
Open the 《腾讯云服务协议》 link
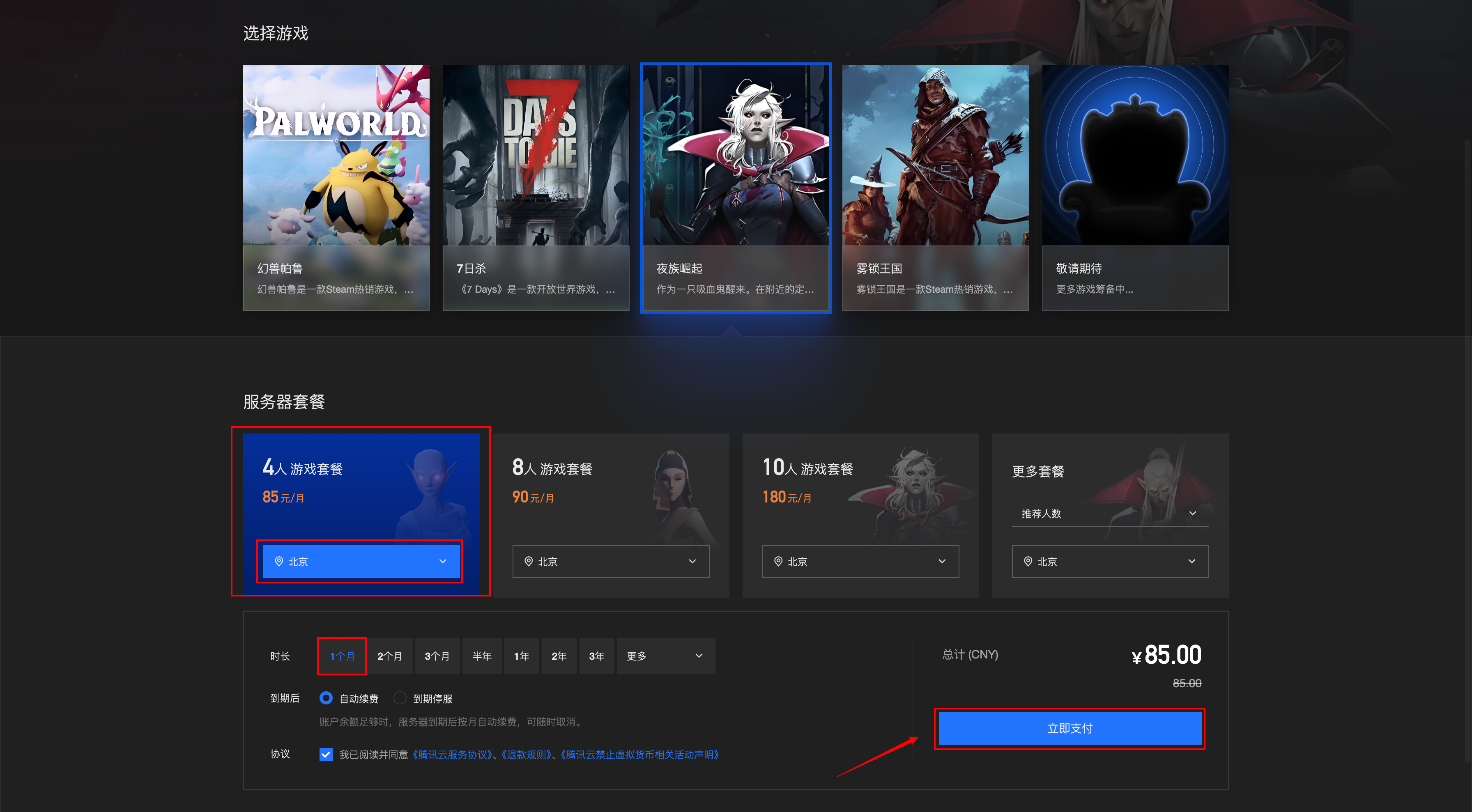tap(453, 755)
